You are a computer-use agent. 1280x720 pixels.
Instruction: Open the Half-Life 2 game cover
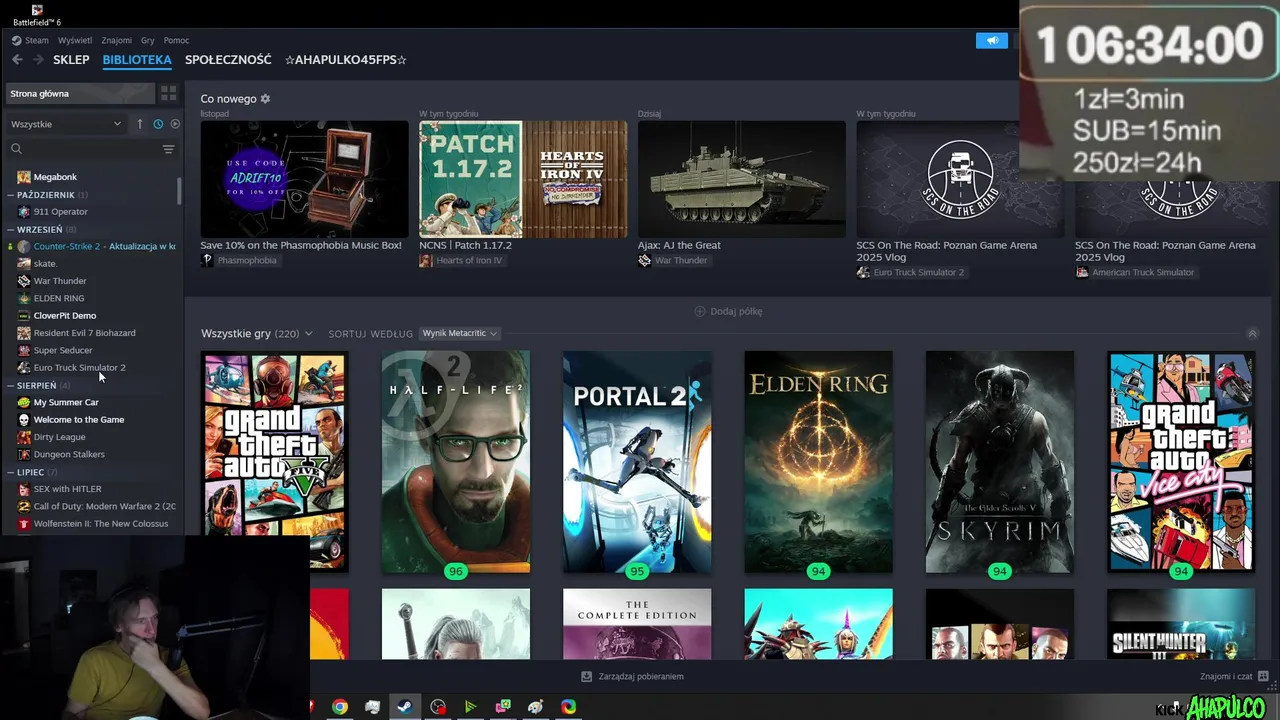coord(456,462)
